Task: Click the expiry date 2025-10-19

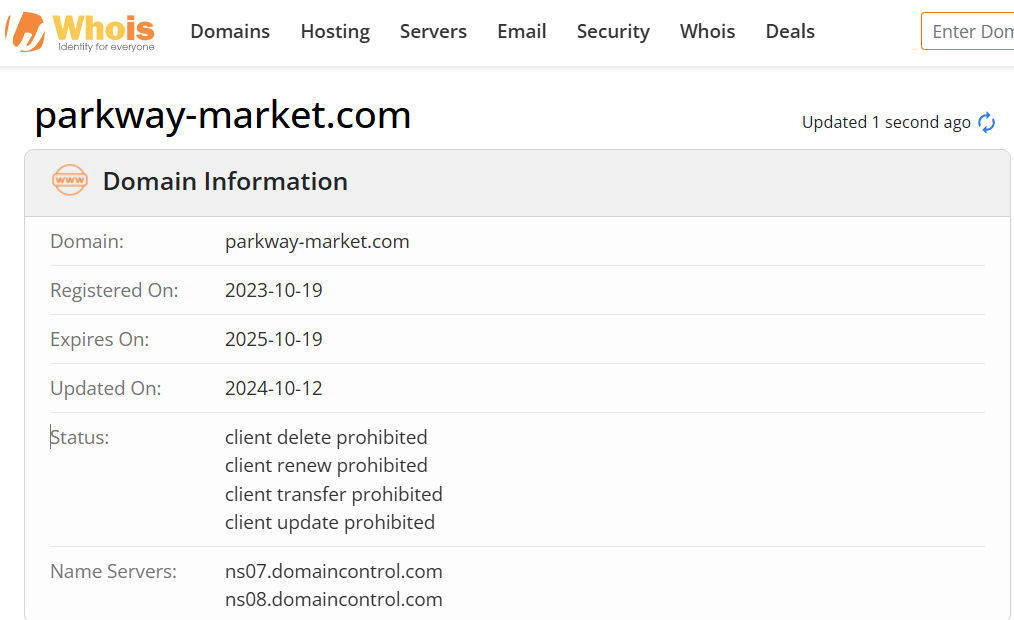Action: point(274,339)
